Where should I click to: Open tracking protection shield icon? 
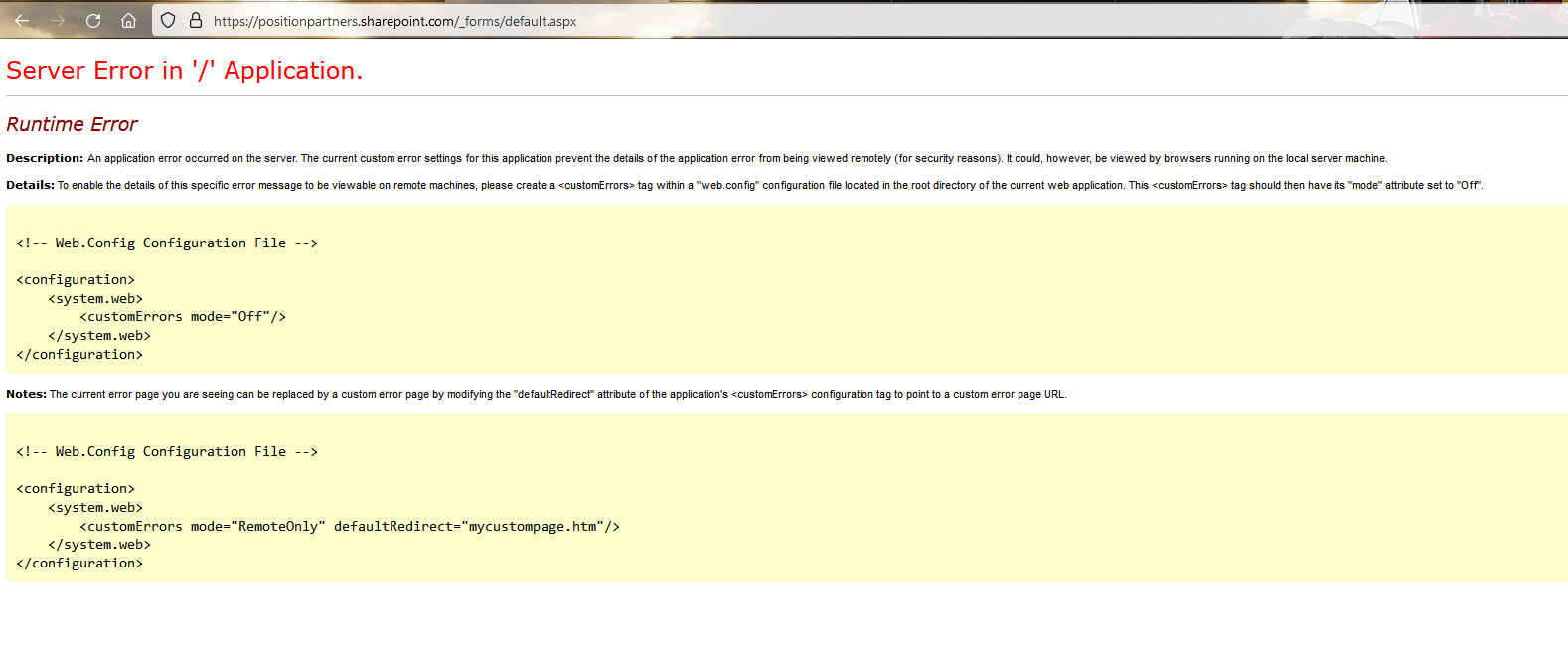click(168, 20)
